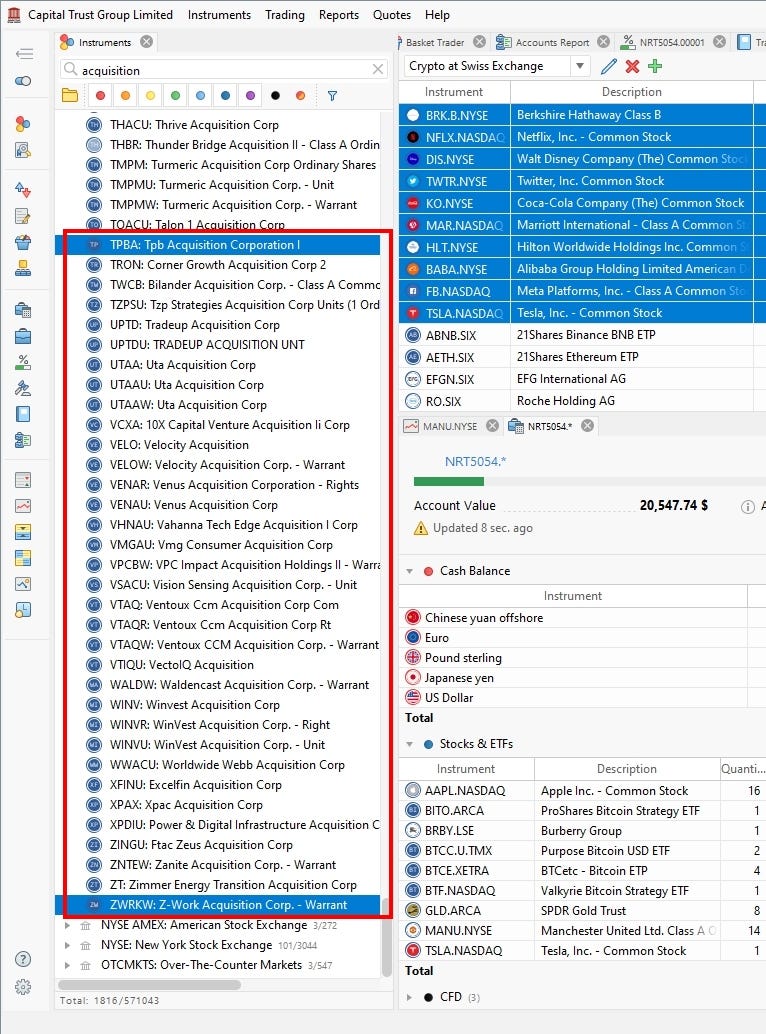Add new watchlist with green plus

[655, 66]
